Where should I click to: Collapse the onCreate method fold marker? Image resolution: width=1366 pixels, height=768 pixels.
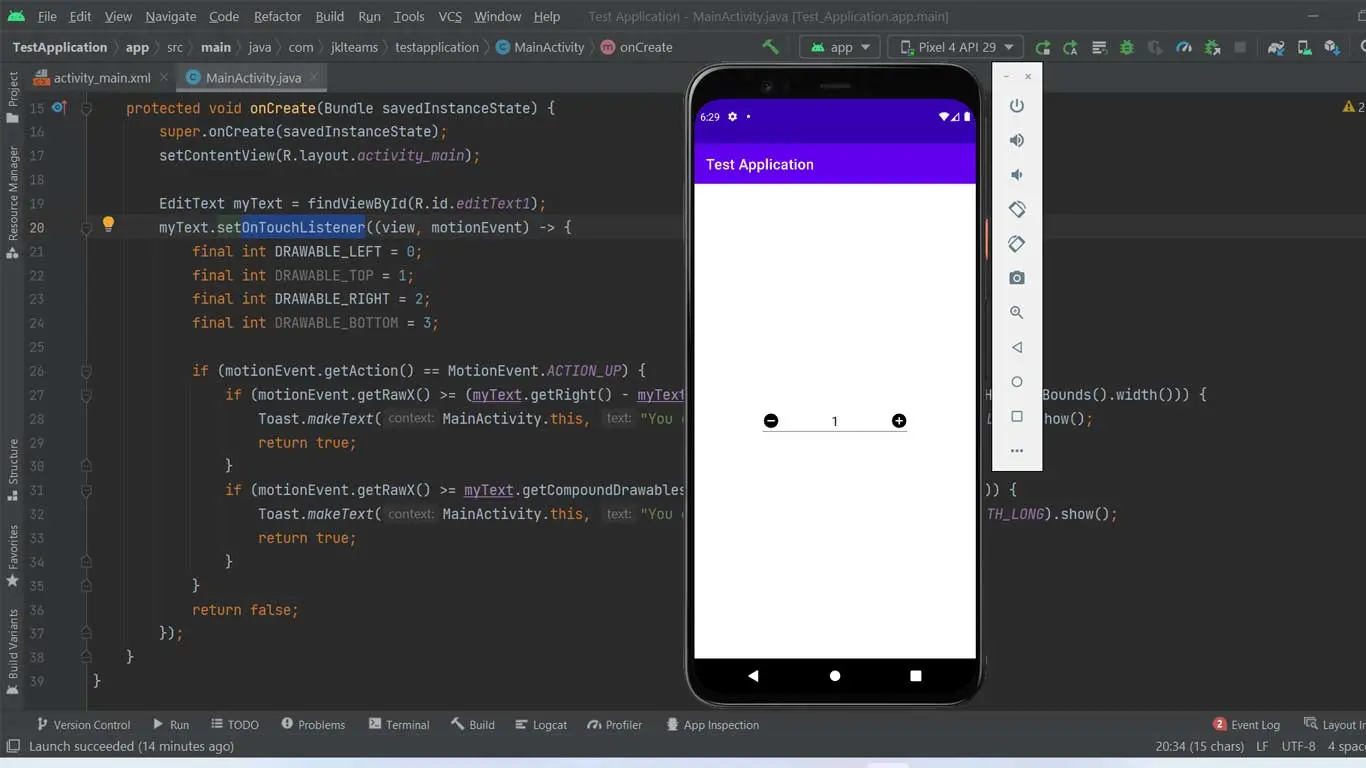[87, 108]
